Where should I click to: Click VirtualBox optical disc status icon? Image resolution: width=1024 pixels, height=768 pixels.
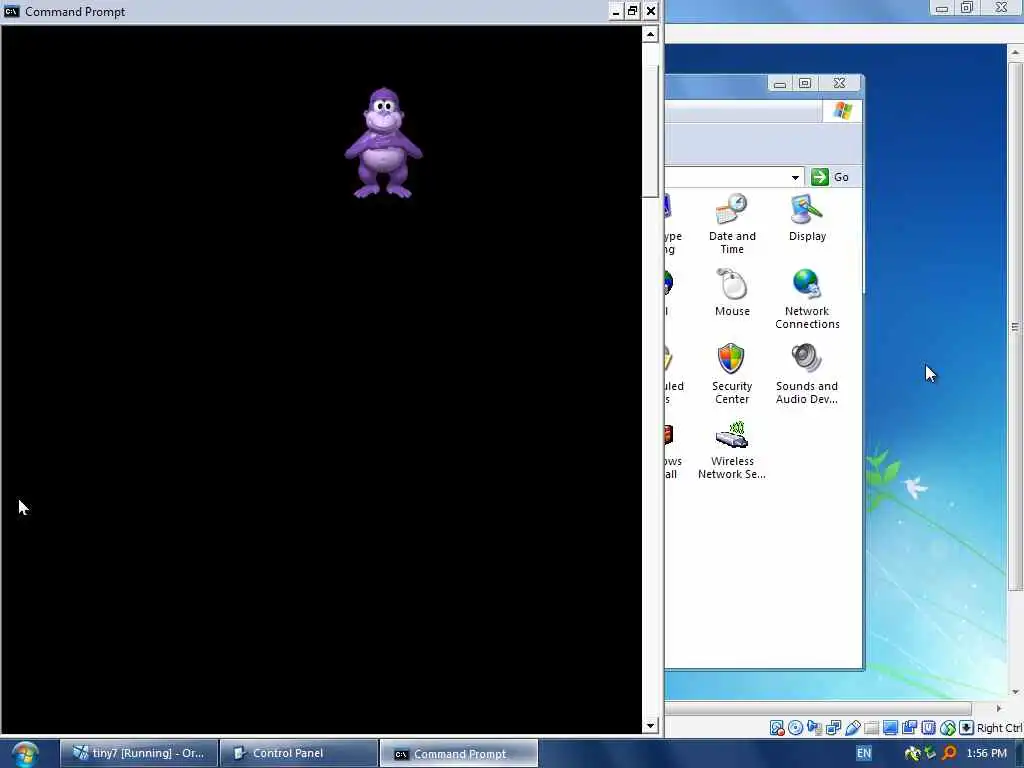(795, 728)
